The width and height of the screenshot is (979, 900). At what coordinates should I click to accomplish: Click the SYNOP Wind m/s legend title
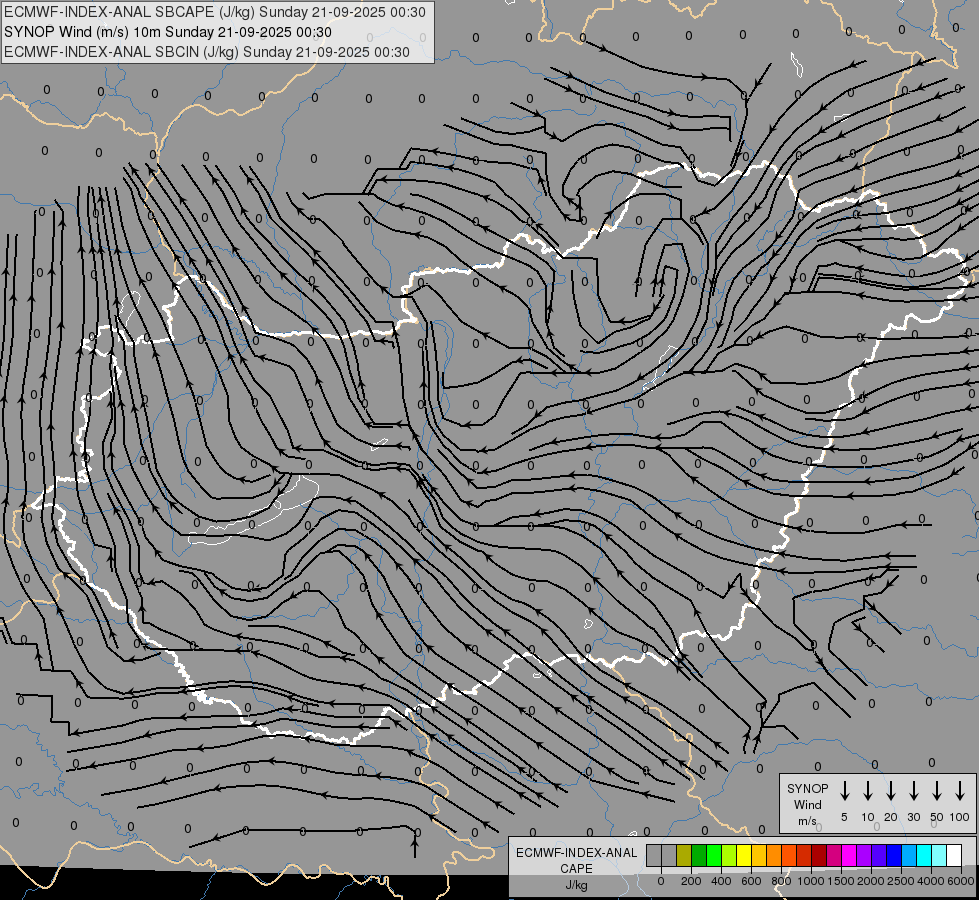[807, 804]
